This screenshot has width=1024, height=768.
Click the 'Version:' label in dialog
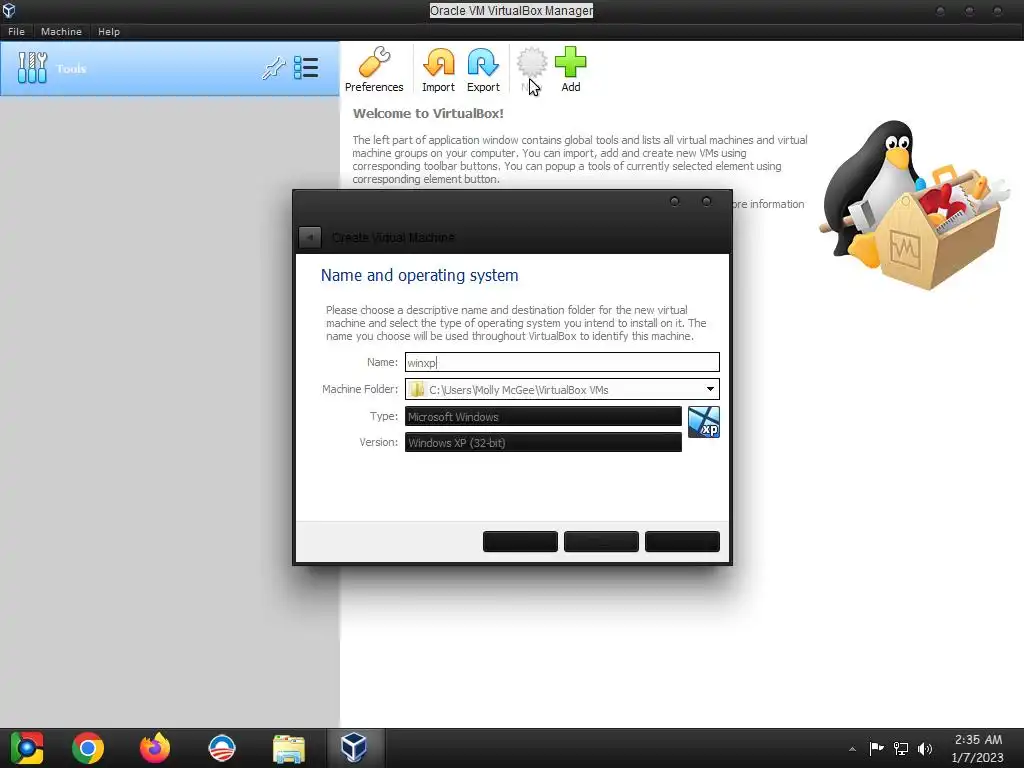pyautogui.click(x=378, y=442)
